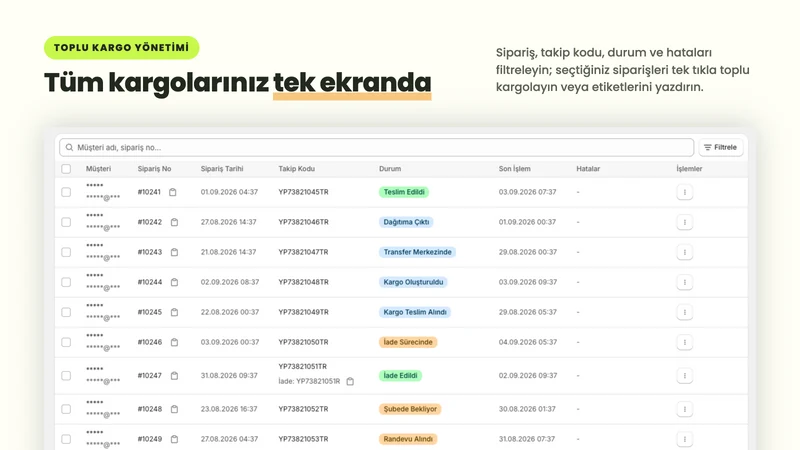The width and height of the screenshot is (800, 450).
Task: Open actions menu for order #10243
Action: point(685,252)
